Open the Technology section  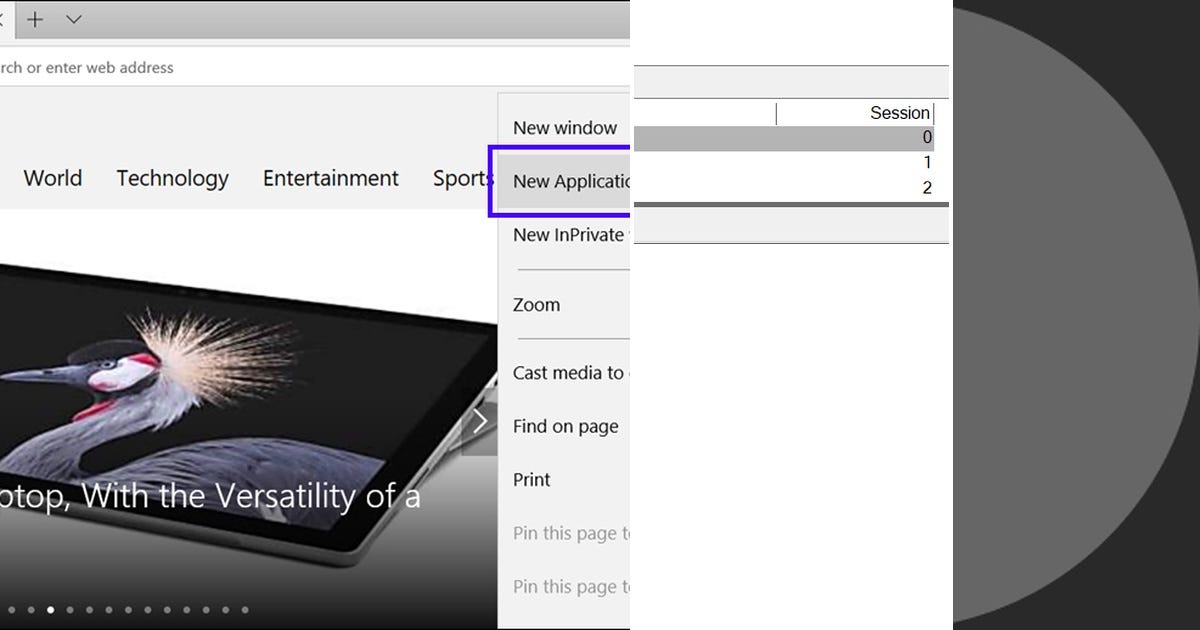coord(172,178)
